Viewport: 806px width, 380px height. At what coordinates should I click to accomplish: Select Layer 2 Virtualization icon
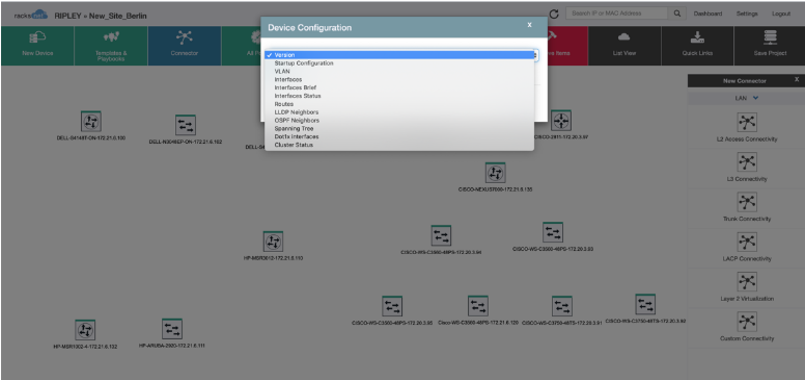coord(746,282)
